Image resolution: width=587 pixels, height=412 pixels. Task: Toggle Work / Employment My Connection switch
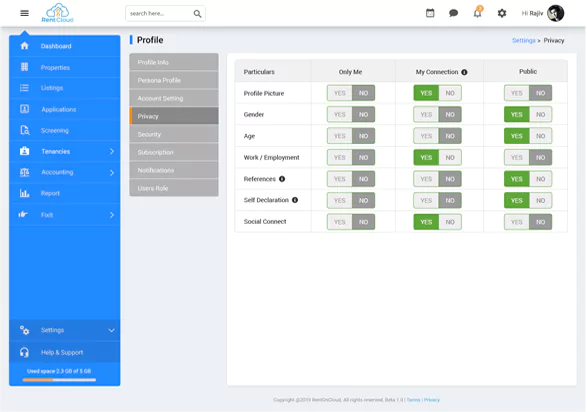point(437,158)
